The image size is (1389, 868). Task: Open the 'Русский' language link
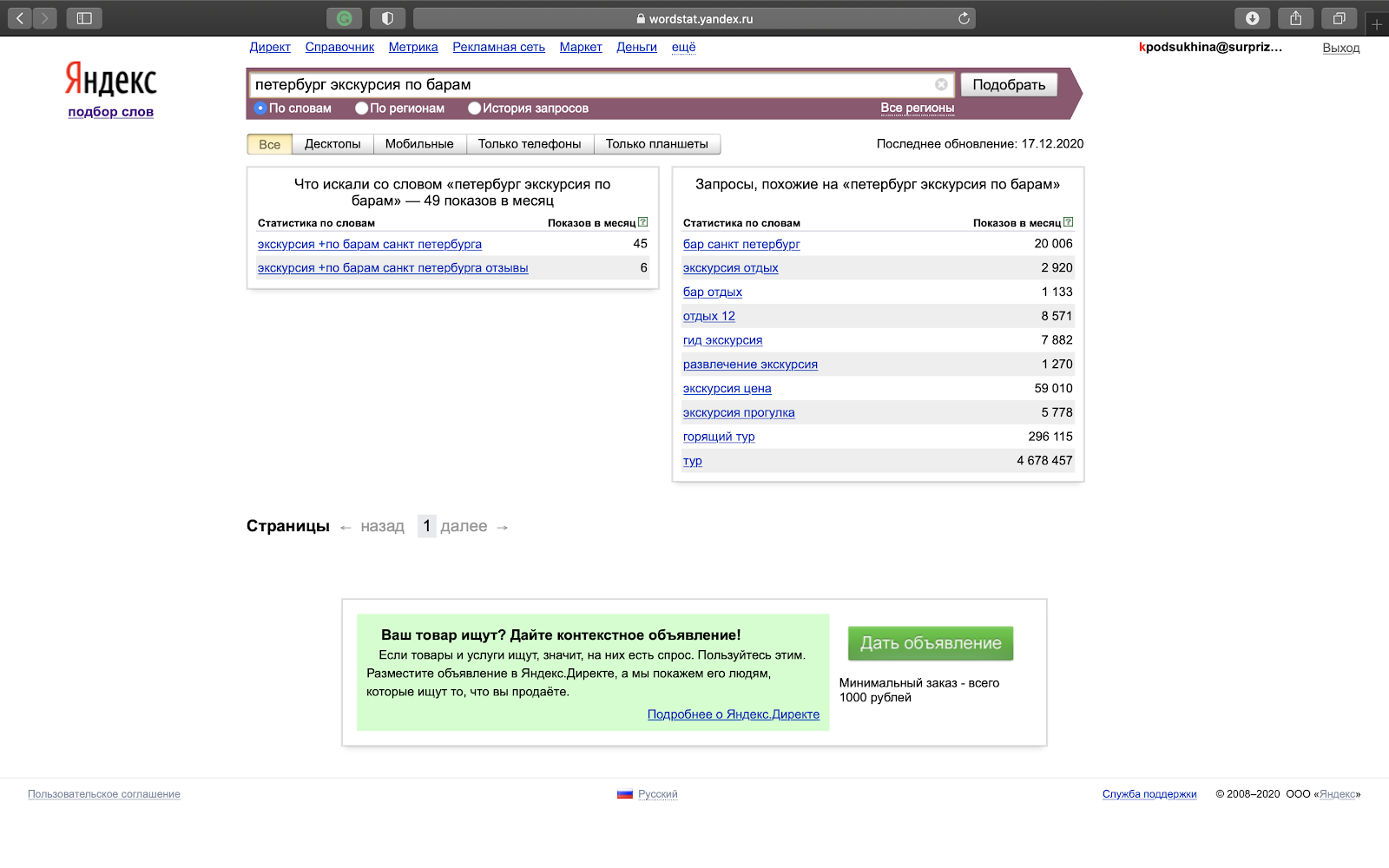pos(658,794)
